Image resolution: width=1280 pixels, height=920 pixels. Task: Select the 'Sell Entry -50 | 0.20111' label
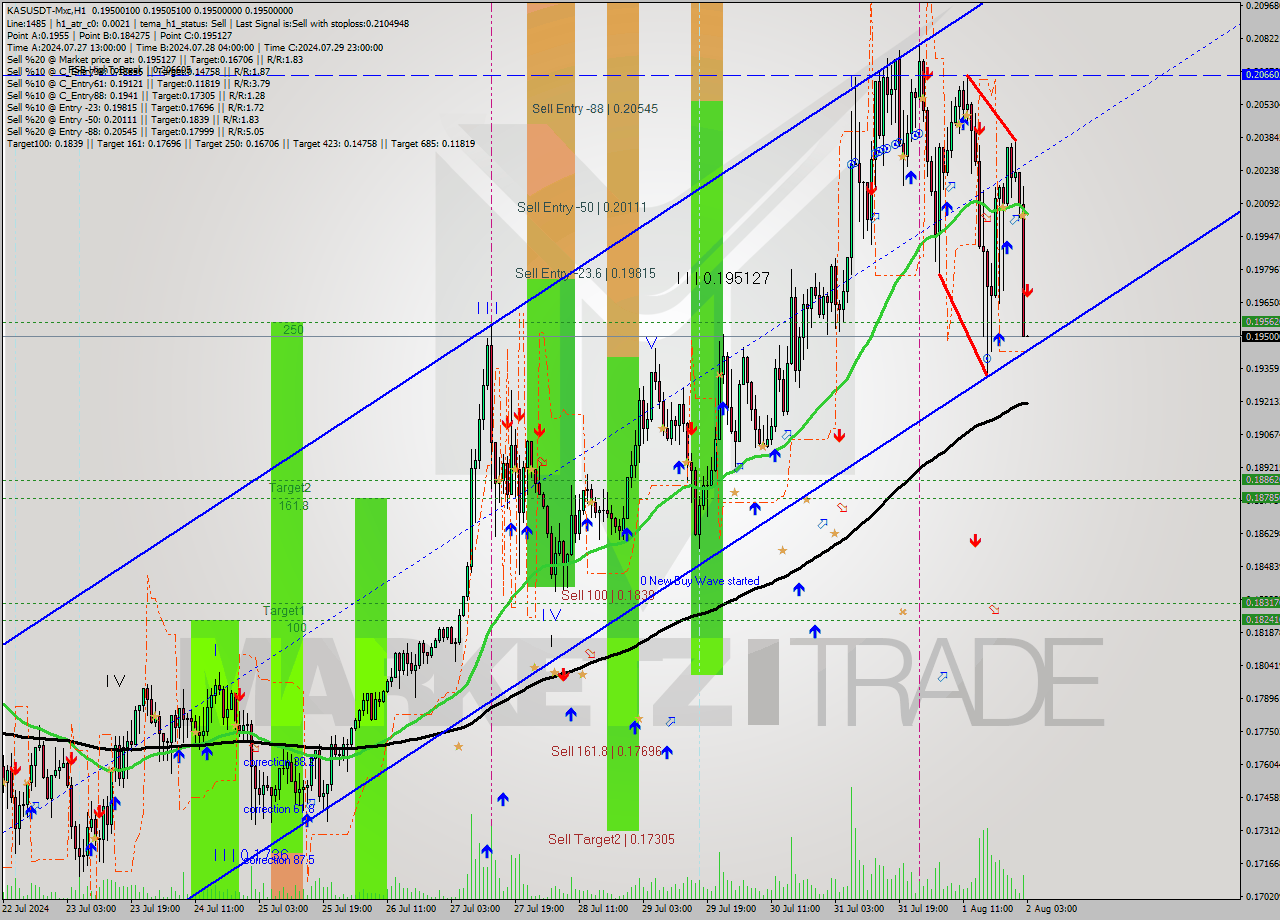tap(582, 207)
